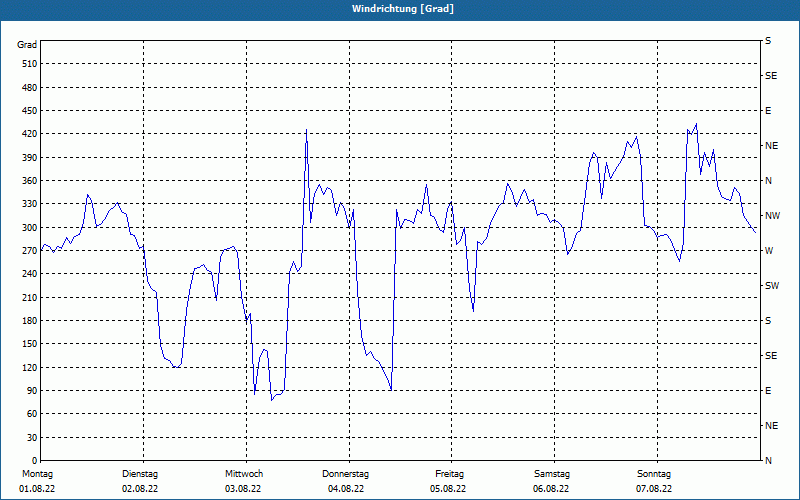Select the date 03.08.22

pyautogui.click(x=243, y=489)
